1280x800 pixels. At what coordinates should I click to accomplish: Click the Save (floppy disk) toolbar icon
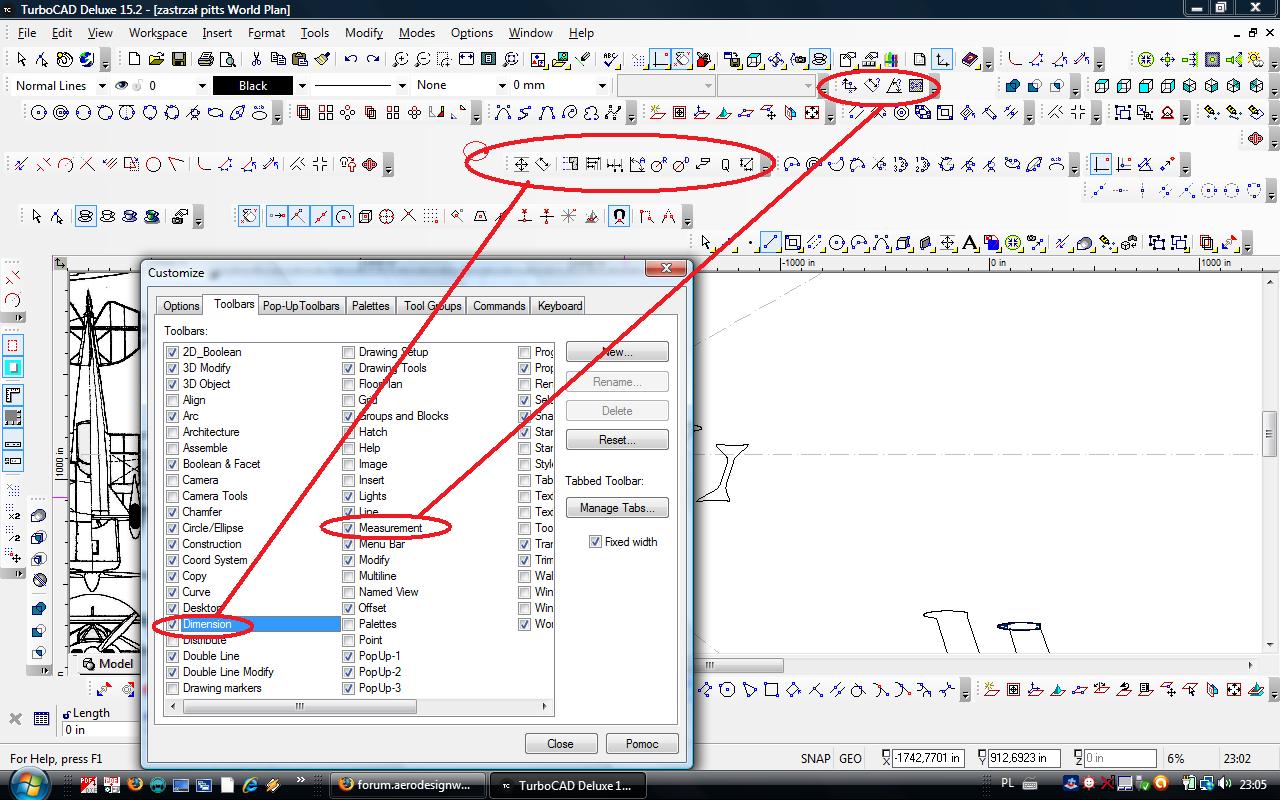click(x=178, y=60)
